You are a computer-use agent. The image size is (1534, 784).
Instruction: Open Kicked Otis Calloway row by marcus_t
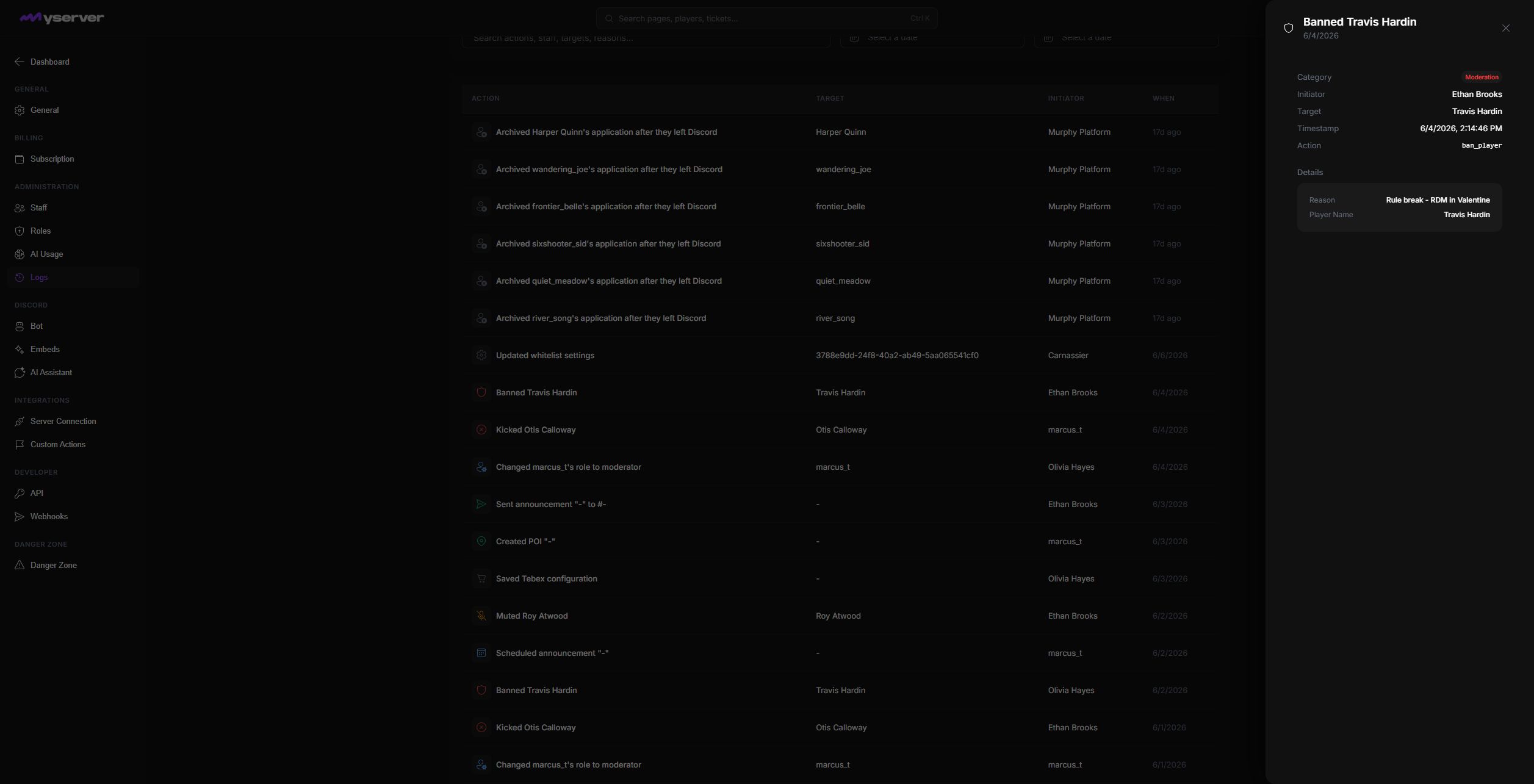click(x=840, y=430)
